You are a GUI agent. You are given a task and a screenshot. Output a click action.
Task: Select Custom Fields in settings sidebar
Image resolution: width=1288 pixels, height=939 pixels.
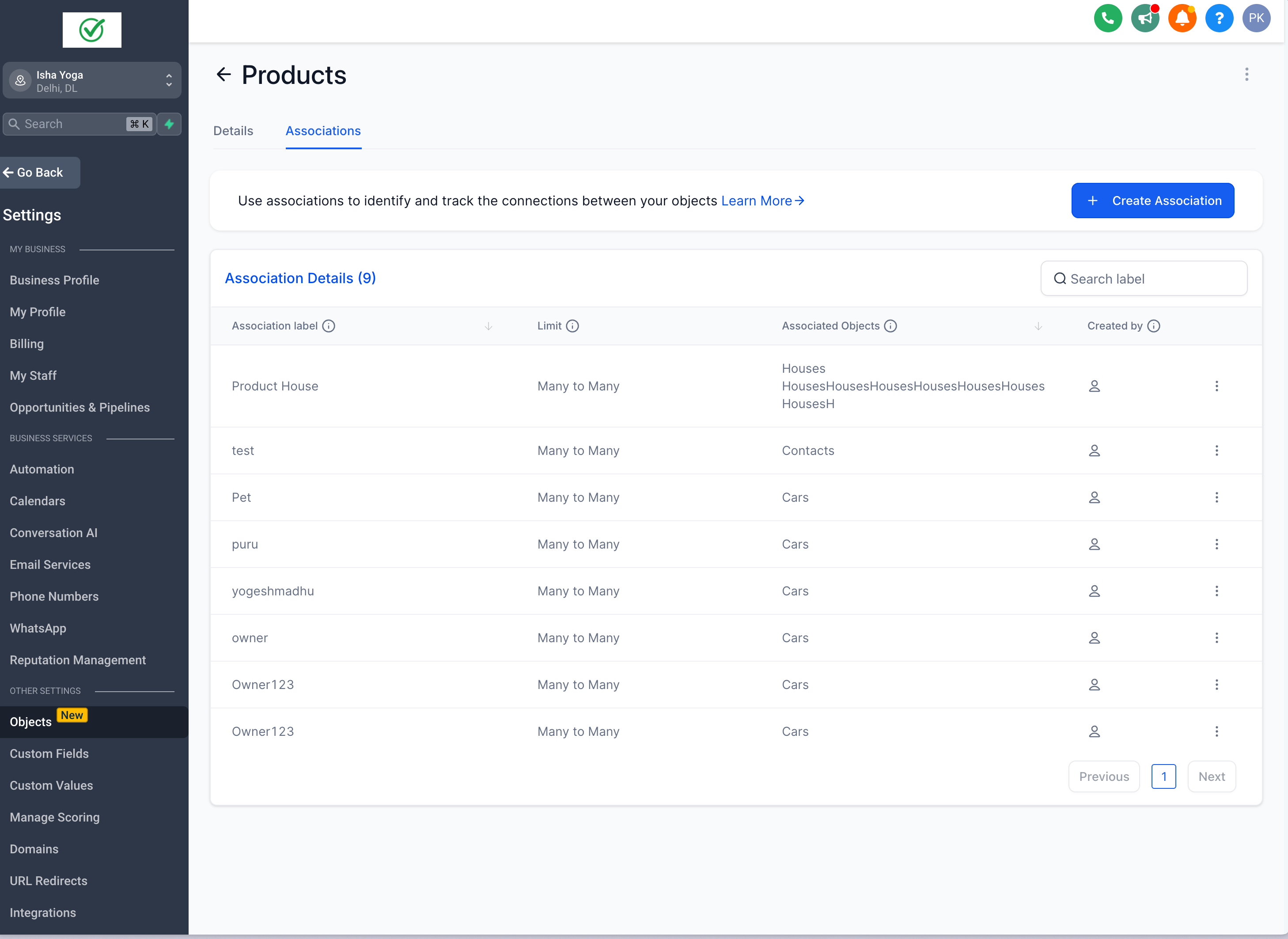point(49,753)
